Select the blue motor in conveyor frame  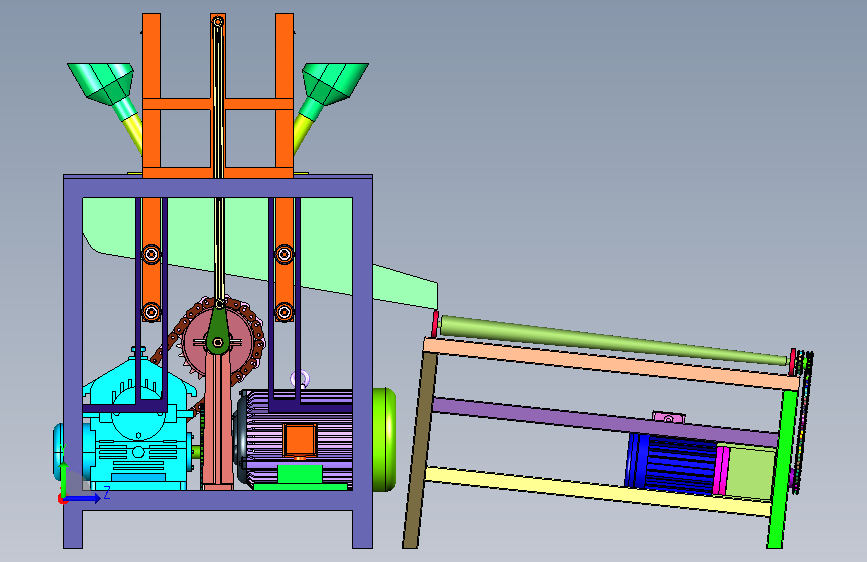tap(672, 464)
